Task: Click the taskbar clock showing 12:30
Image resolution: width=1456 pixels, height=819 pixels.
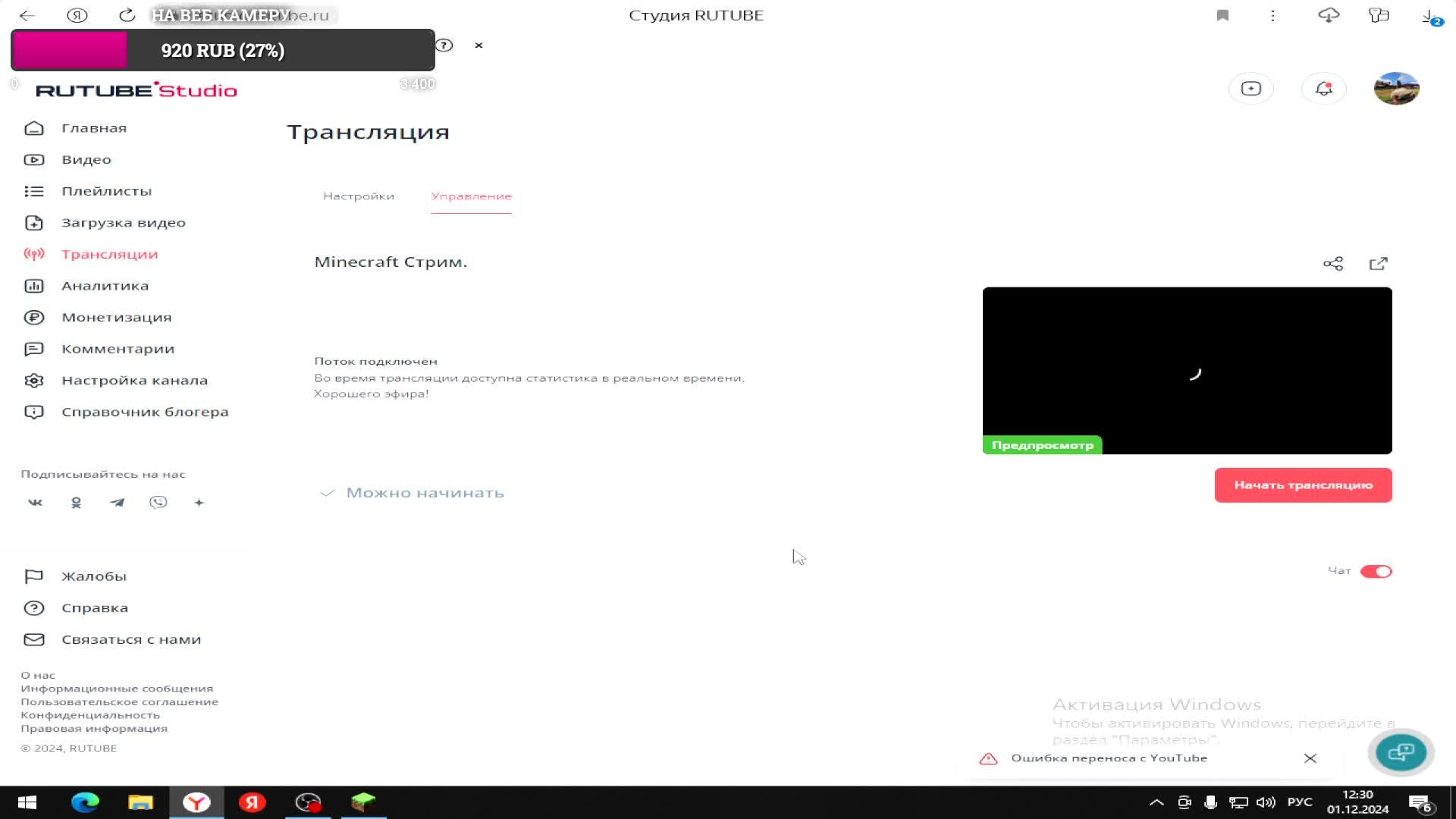Action: [1357, 802]
